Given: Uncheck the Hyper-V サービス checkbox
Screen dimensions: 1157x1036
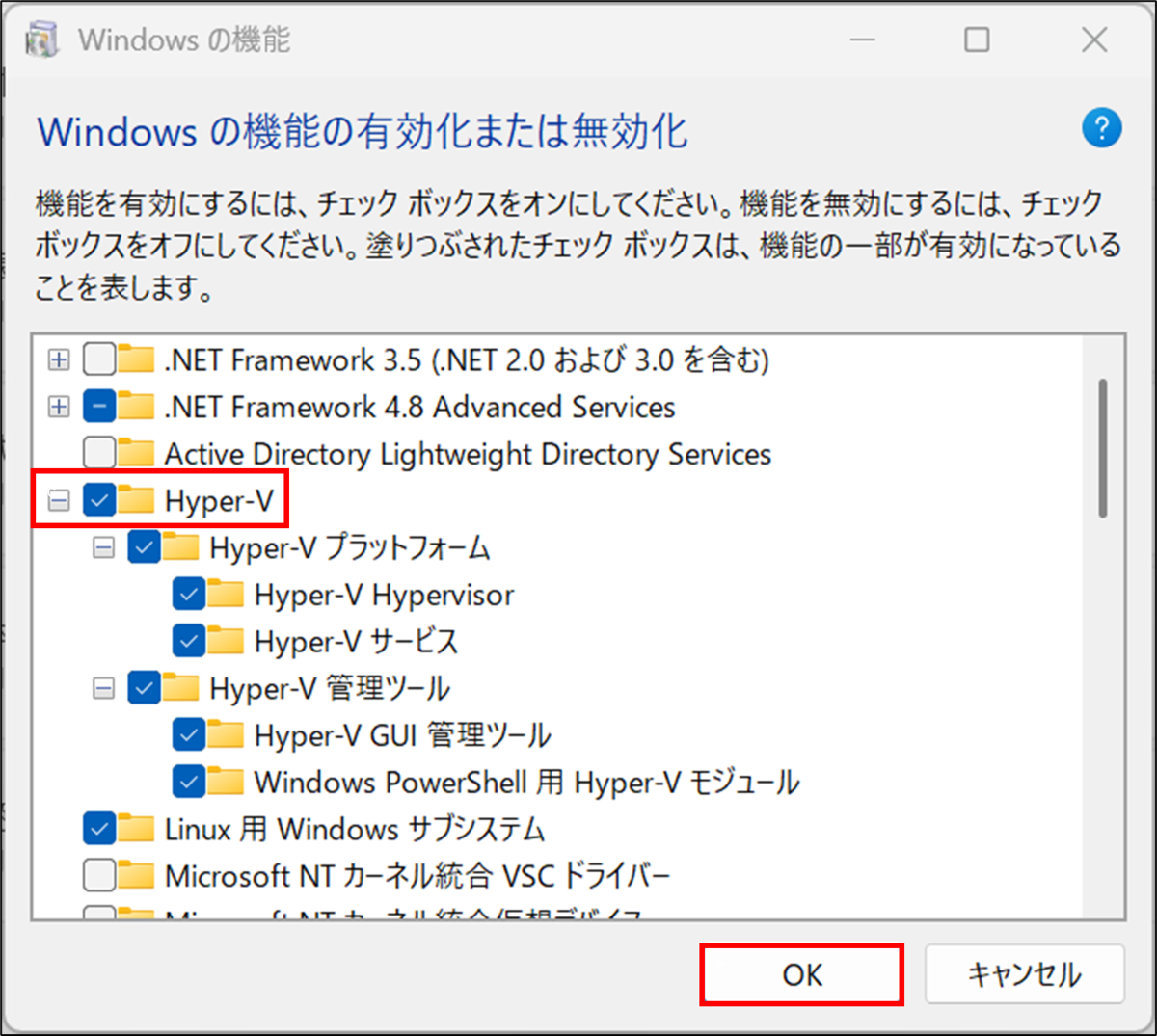Looking at the screenshot, I should point(189,641).
